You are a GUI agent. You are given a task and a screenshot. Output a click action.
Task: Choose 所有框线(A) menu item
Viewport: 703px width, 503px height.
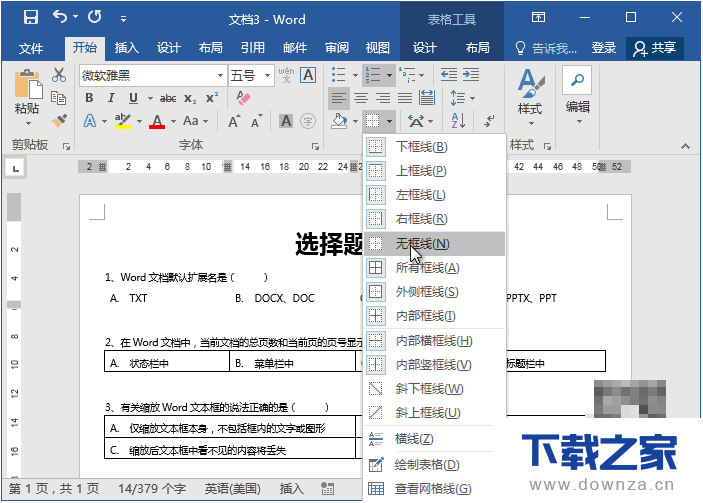click(434, 268)
